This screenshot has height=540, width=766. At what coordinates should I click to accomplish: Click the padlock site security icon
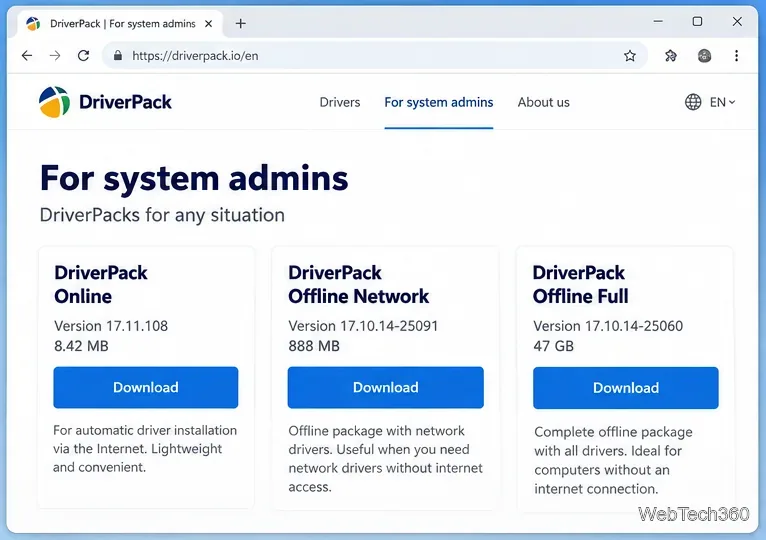(x=117, y=56)
